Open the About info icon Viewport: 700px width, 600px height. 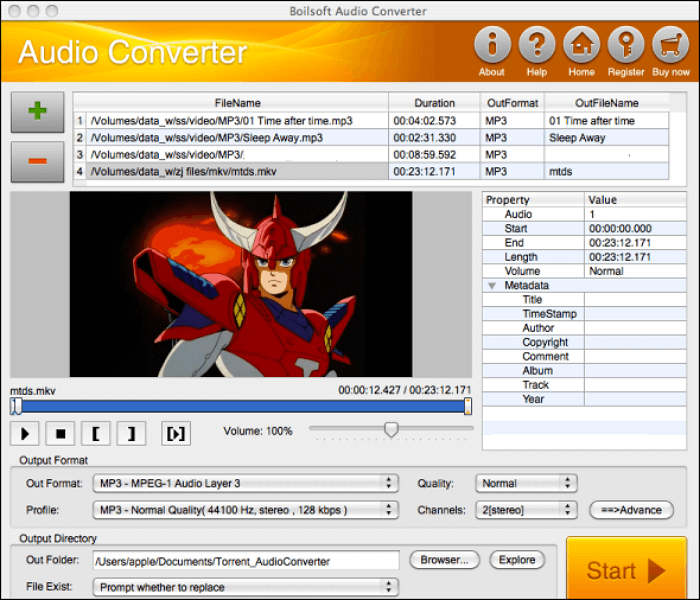coord(491,46)
